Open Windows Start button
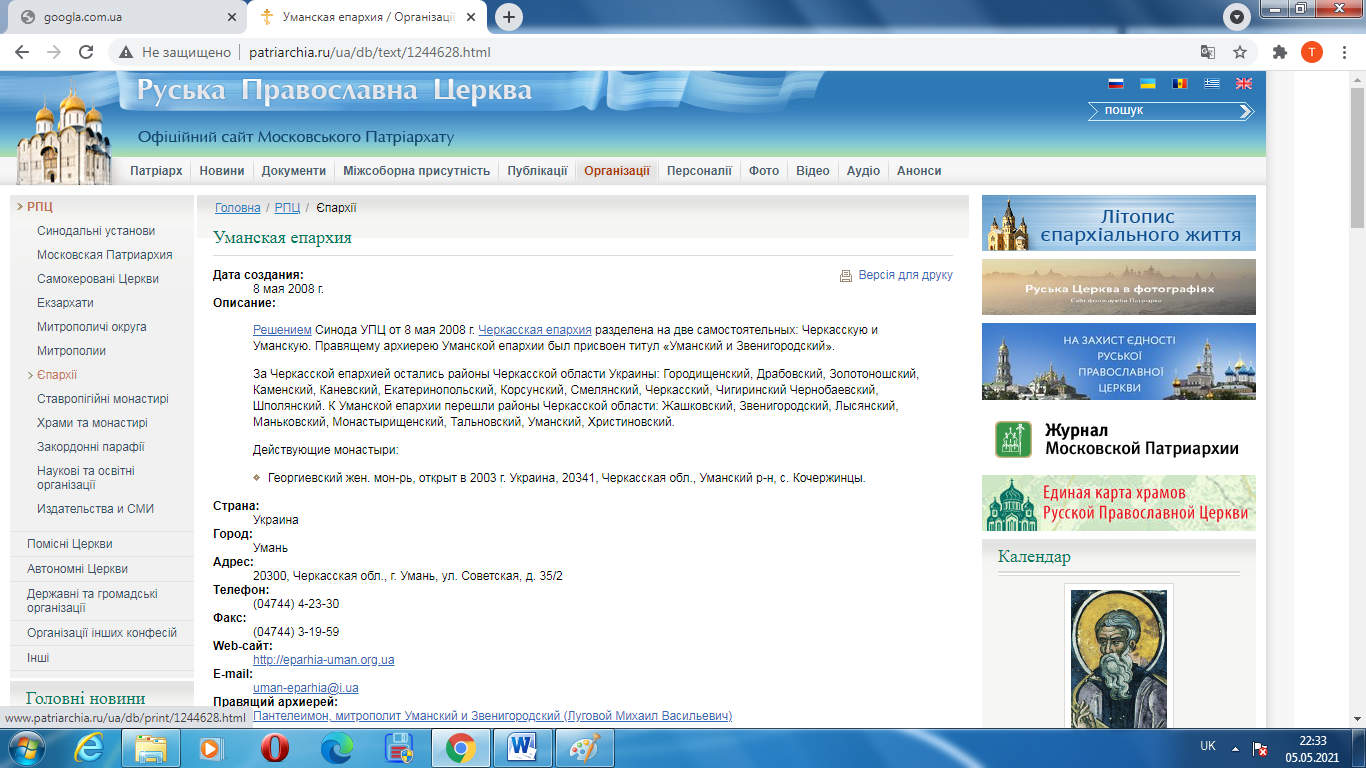Screen dimensions: 1366x768 point(27,747)
